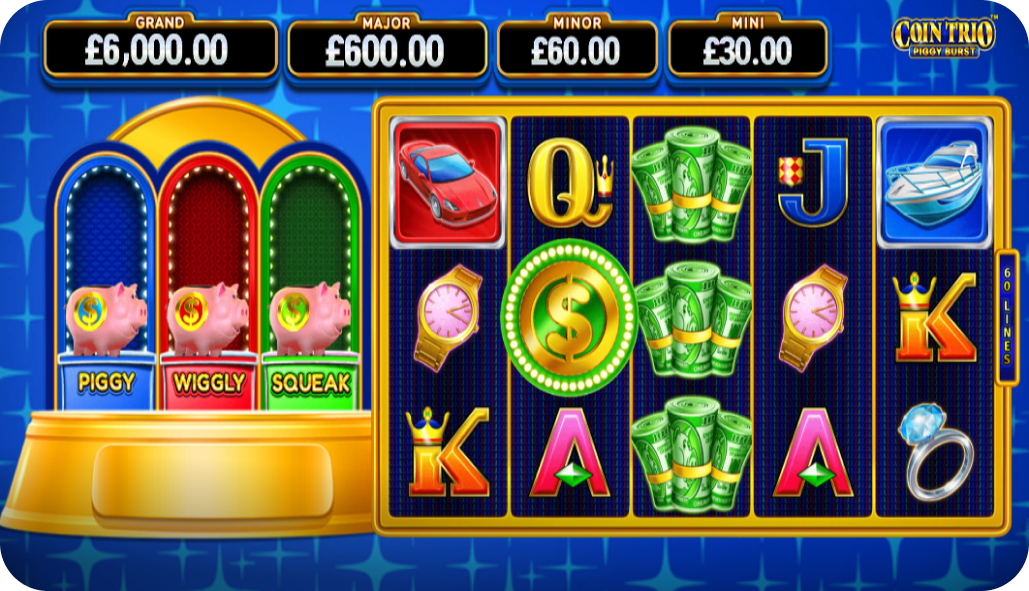
Task: Select the Squeak piggy bank
Action: [x=310, y=318]
